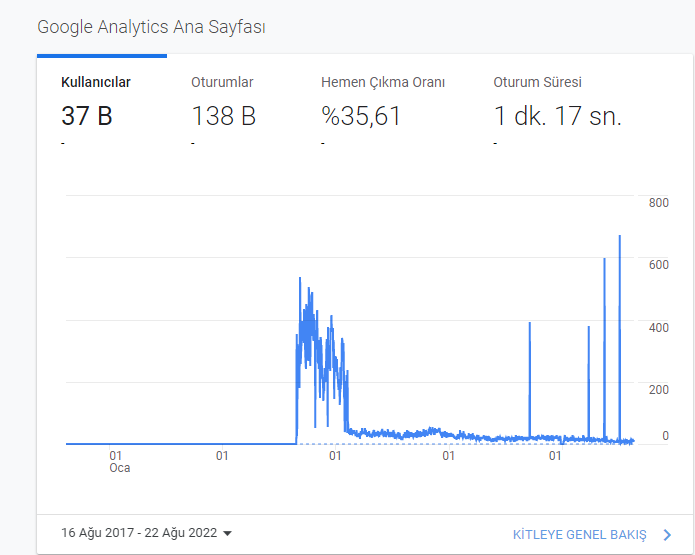Click the 16 Ağu 2017 - 22 Ağu 2022 range
The image size is (695, 555).
click(x=139, y=532)
